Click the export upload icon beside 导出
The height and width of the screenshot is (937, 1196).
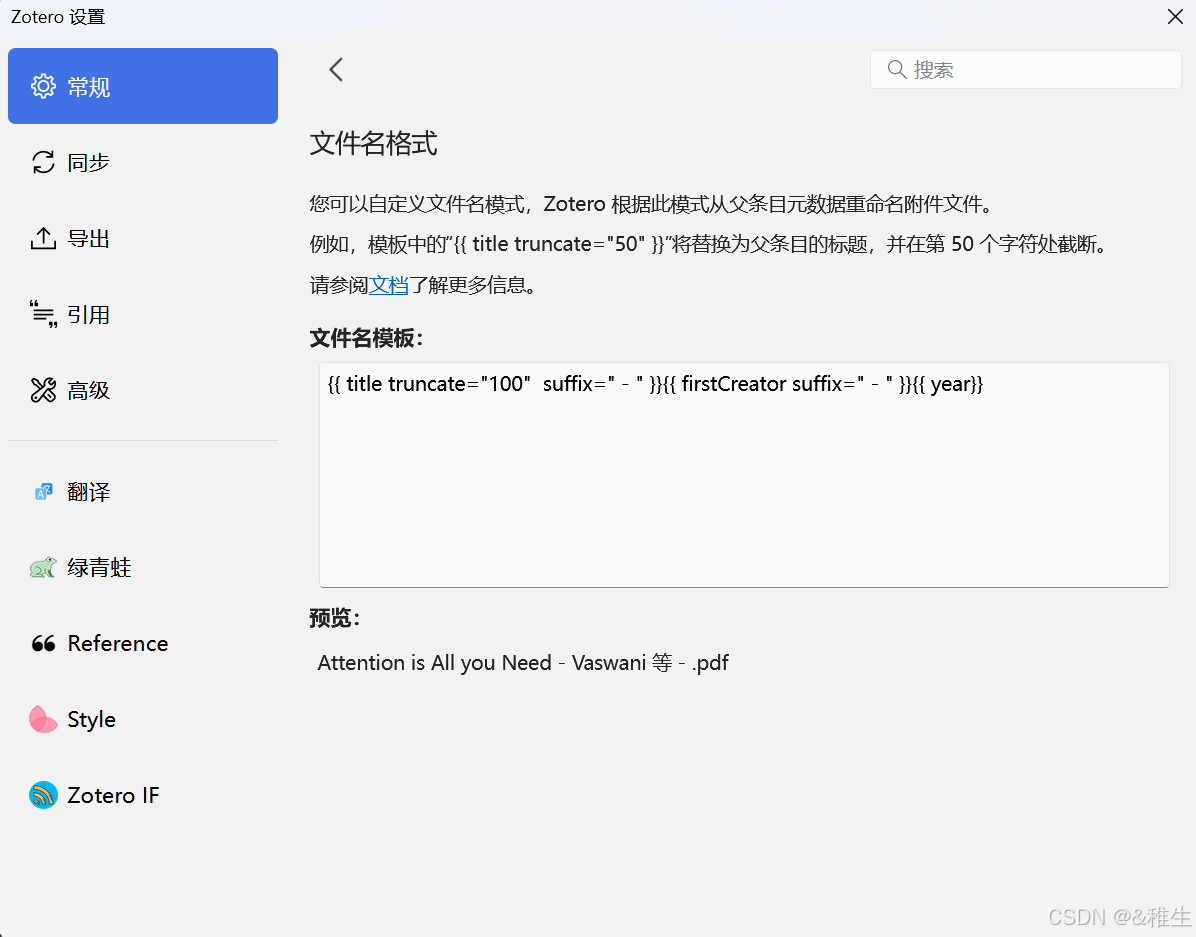43,238
